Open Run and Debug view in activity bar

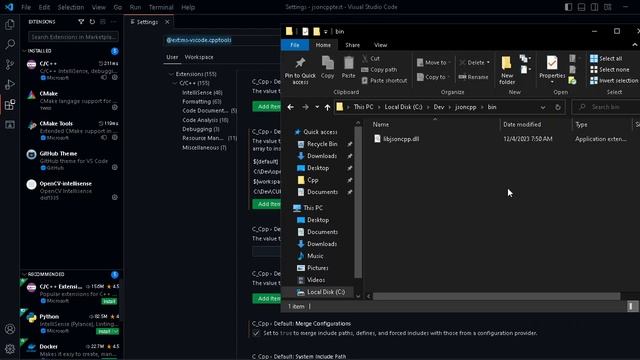coord(10,84)
